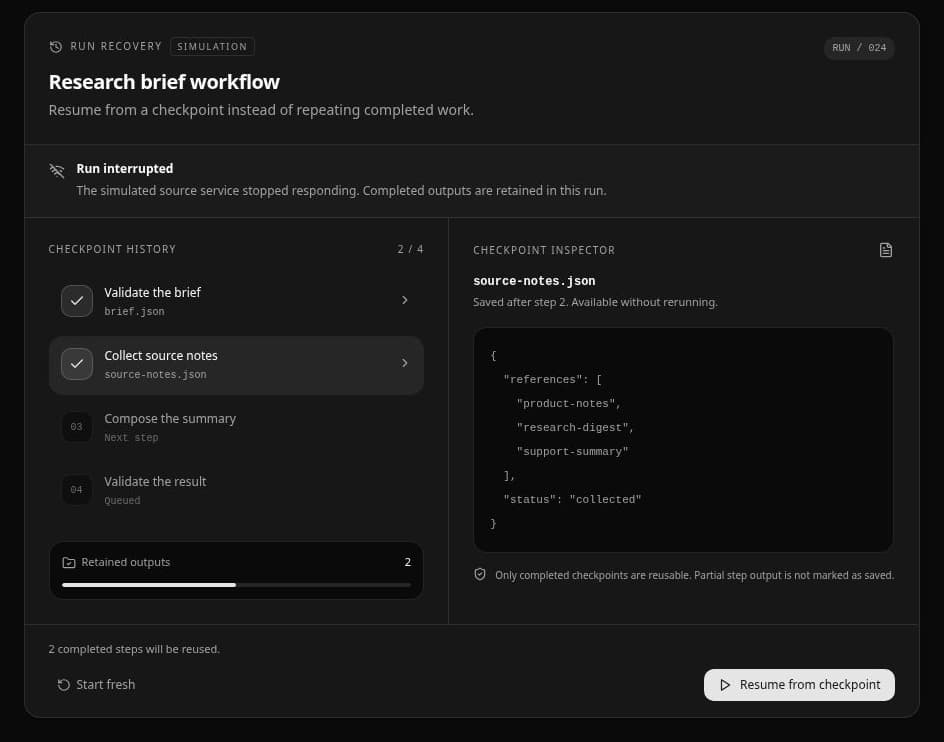Click the step 04 number badge
This screenshot has width=944, height=742.
[x=76, y=490]
